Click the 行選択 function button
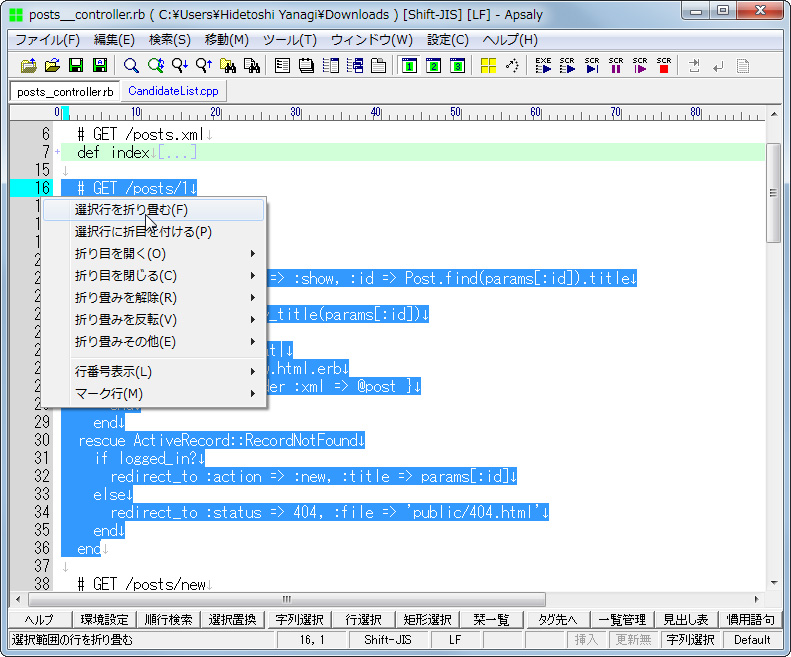The image size is (791, 657). pyautogui.click(x=363, y=620)
